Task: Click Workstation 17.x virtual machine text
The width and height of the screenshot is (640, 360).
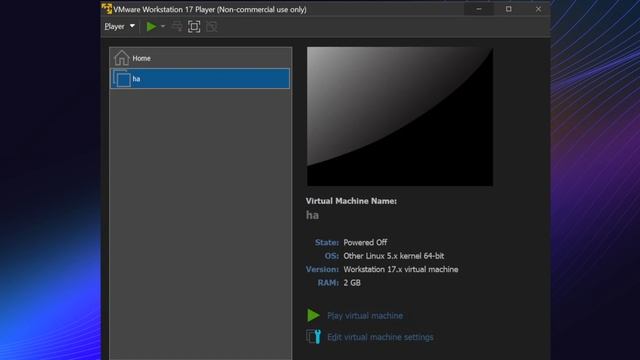Action: pos(400,269)
